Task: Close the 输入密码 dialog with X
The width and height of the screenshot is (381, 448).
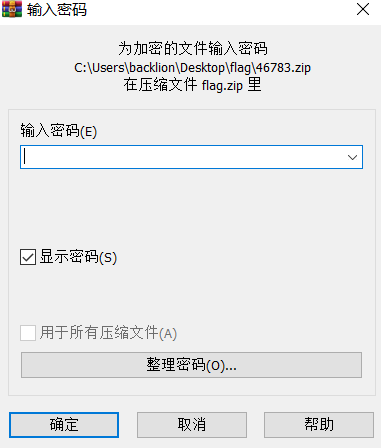Action: 363,9
